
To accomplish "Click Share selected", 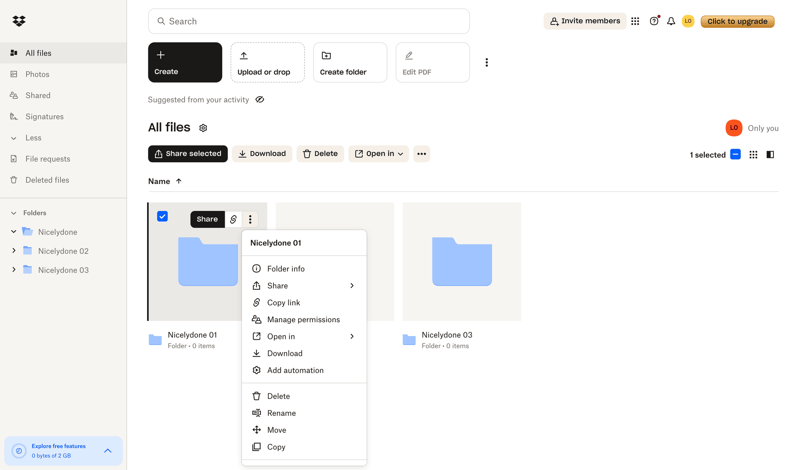I will pos(188,154).
